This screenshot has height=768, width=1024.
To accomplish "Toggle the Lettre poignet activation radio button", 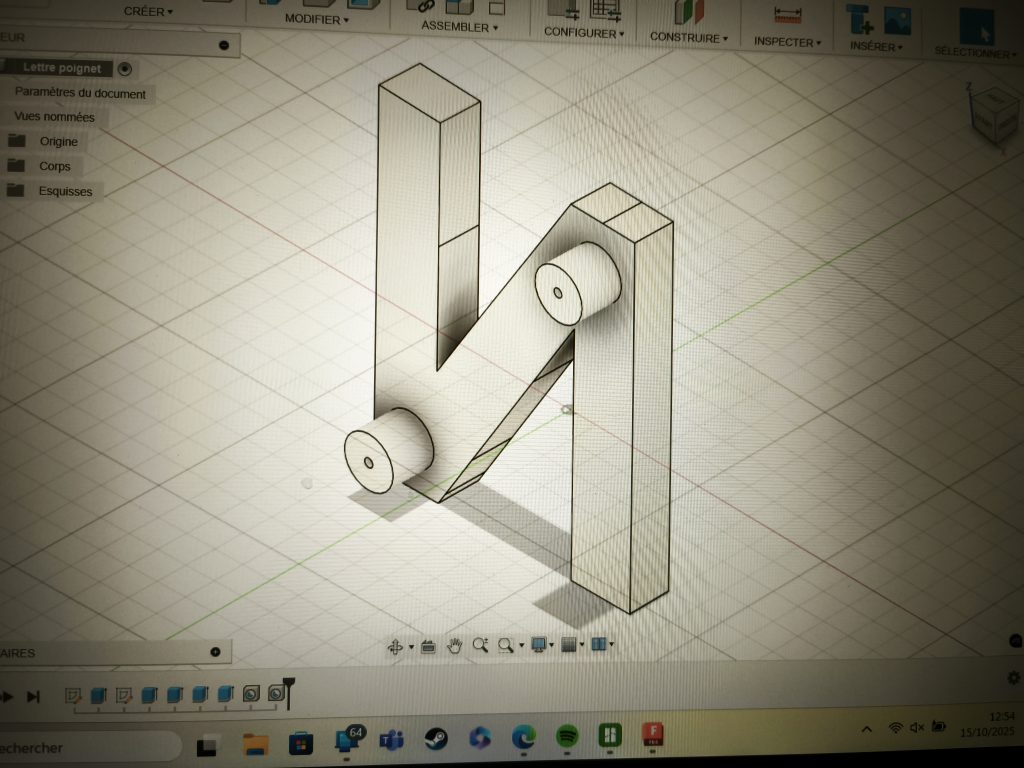I will click(125, 69).
